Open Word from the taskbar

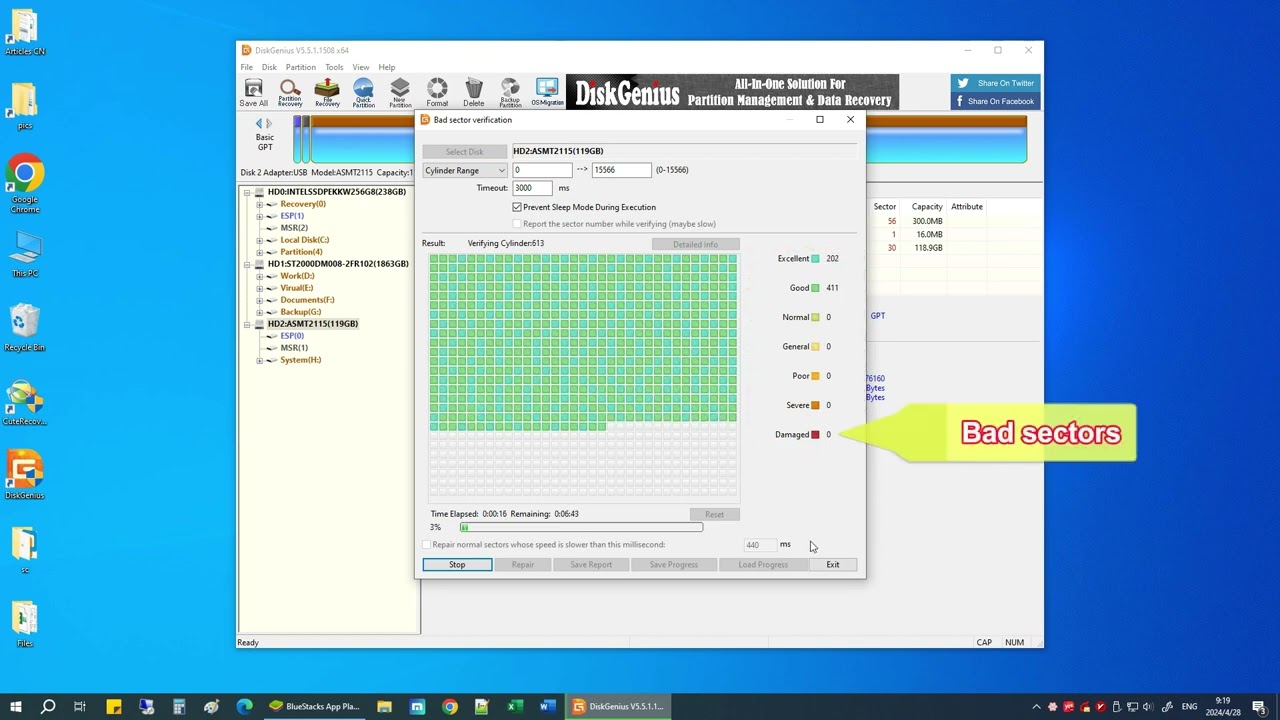coord(547,706)
